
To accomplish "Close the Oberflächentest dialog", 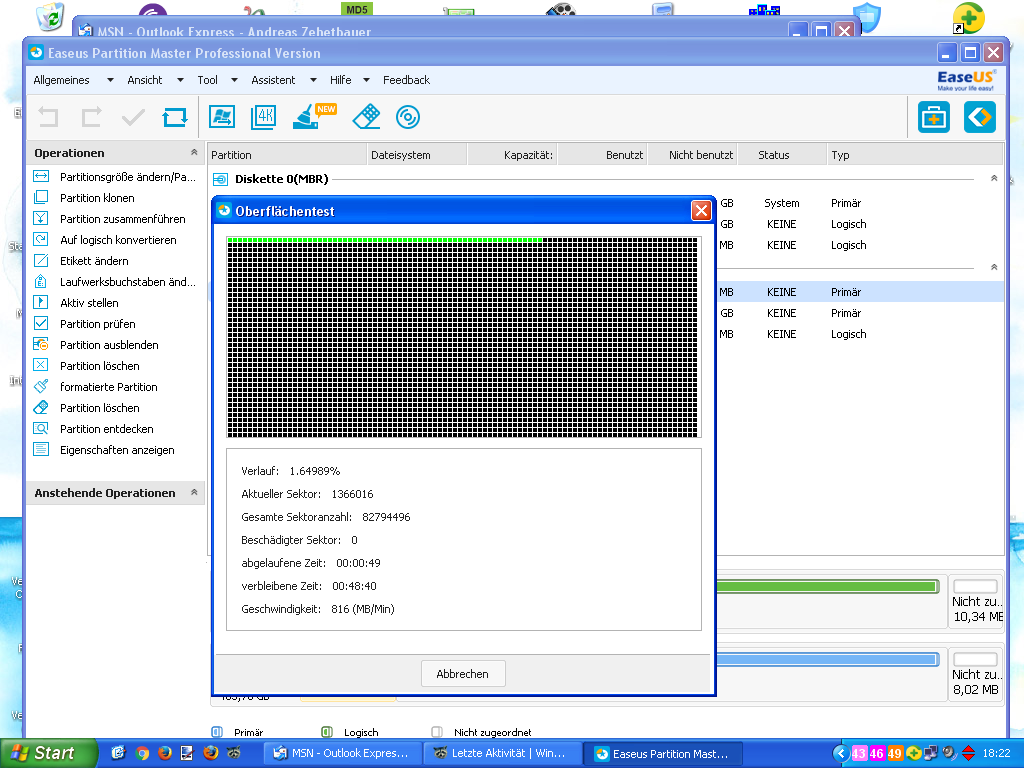I will [701, 210].
